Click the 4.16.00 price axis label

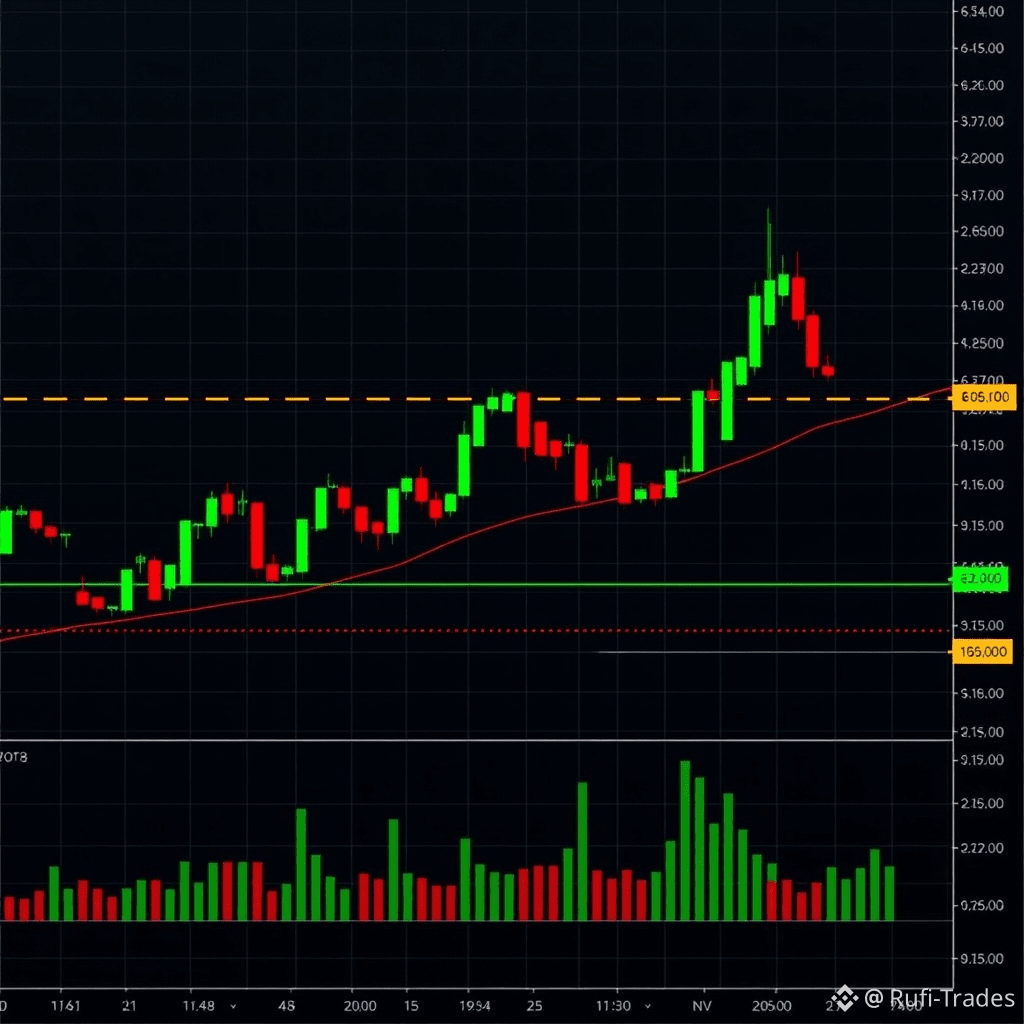click(x=982, y=306)
